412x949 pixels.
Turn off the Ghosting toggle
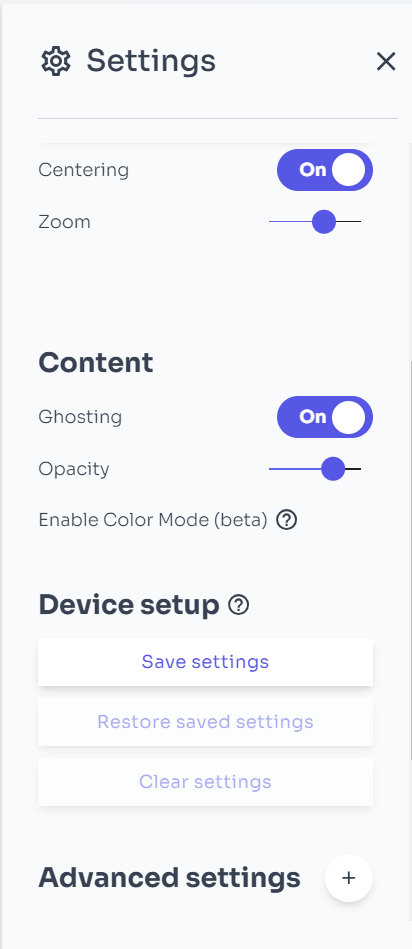tap(325, 417)
